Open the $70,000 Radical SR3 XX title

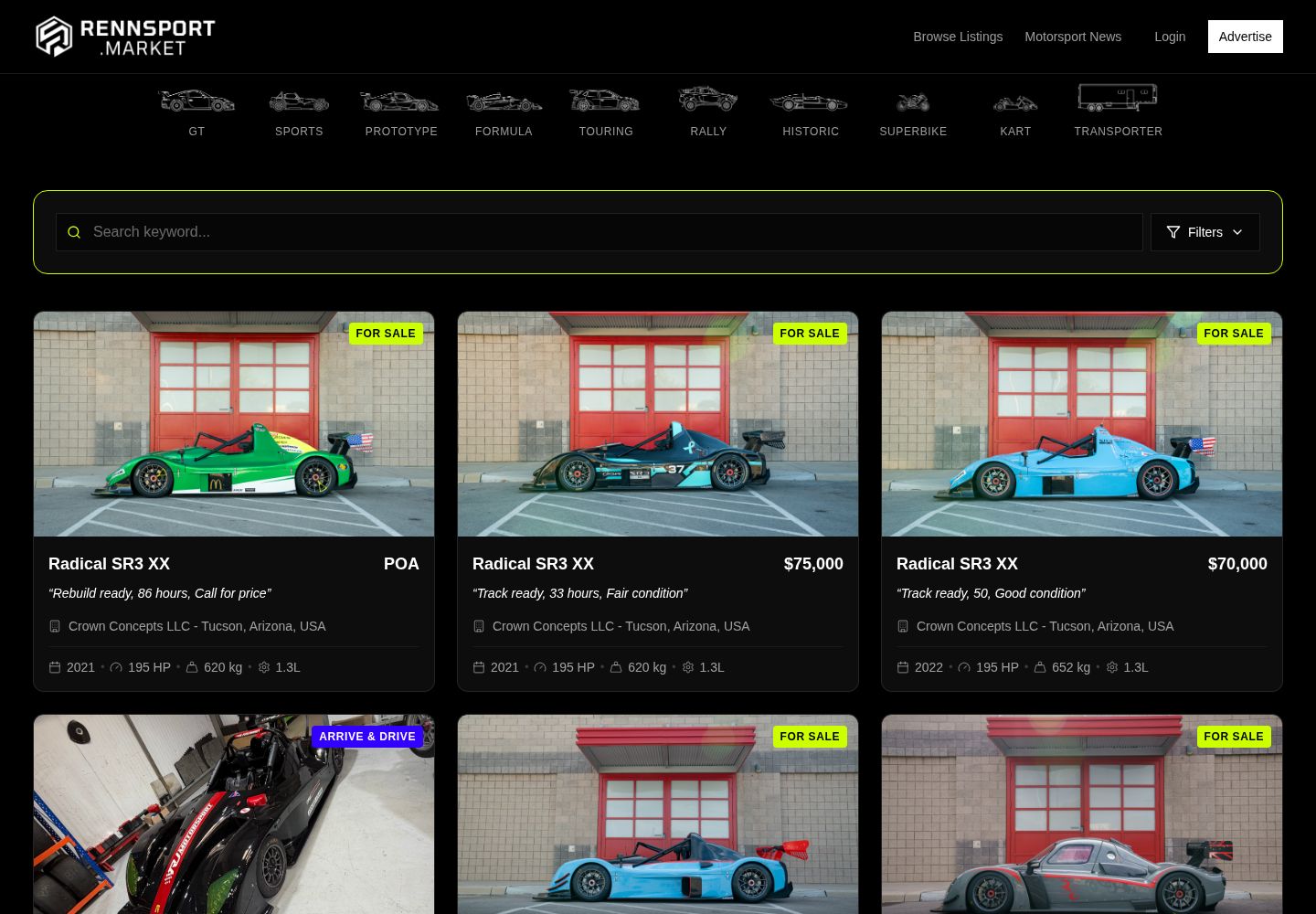(x=957, y=564)
